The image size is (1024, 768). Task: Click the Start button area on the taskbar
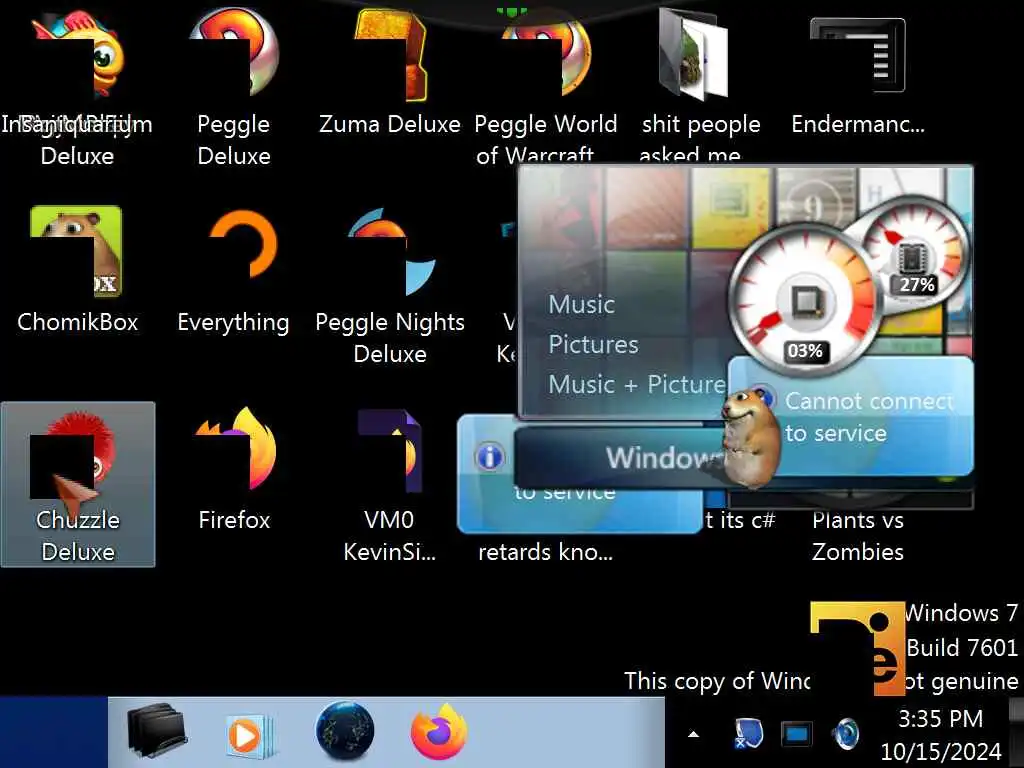pos(54,732)
